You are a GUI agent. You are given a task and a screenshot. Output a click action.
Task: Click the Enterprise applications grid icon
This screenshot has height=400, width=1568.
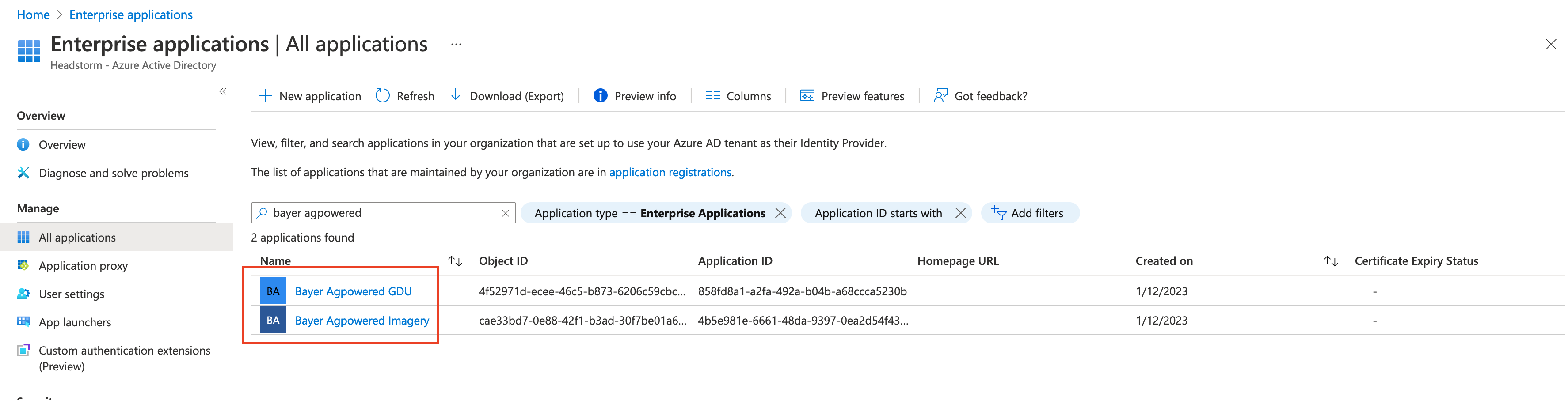coord(29,51)
